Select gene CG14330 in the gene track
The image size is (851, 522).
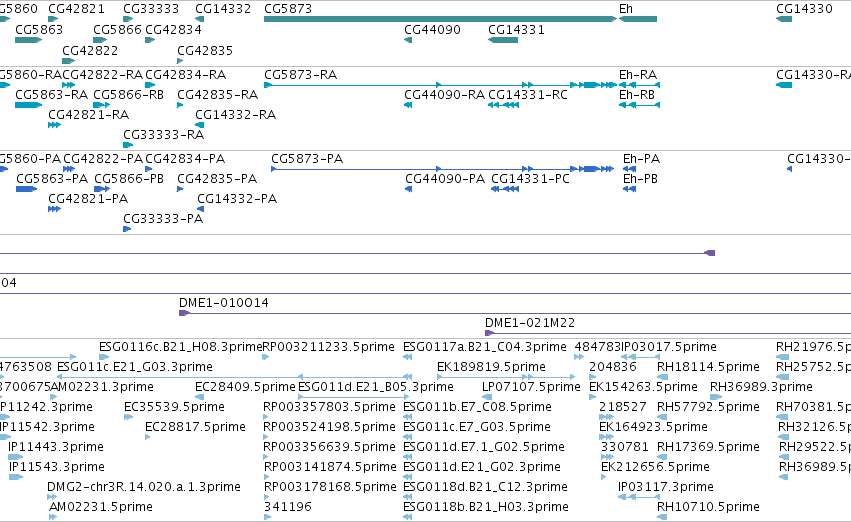point(804,9)
